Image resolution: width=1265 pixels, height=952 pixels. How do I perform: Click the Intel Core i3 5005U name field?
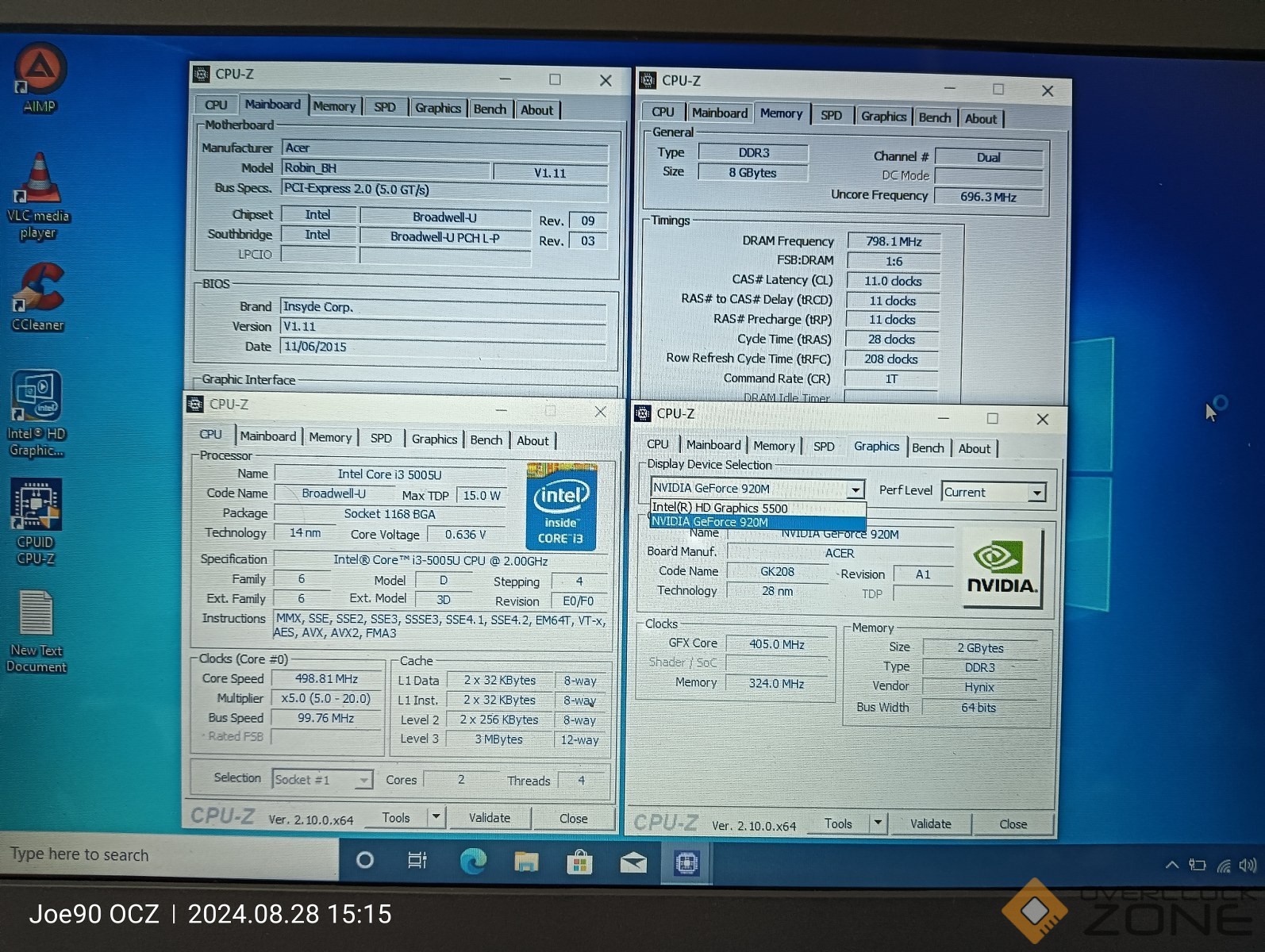tap(389, 474)
